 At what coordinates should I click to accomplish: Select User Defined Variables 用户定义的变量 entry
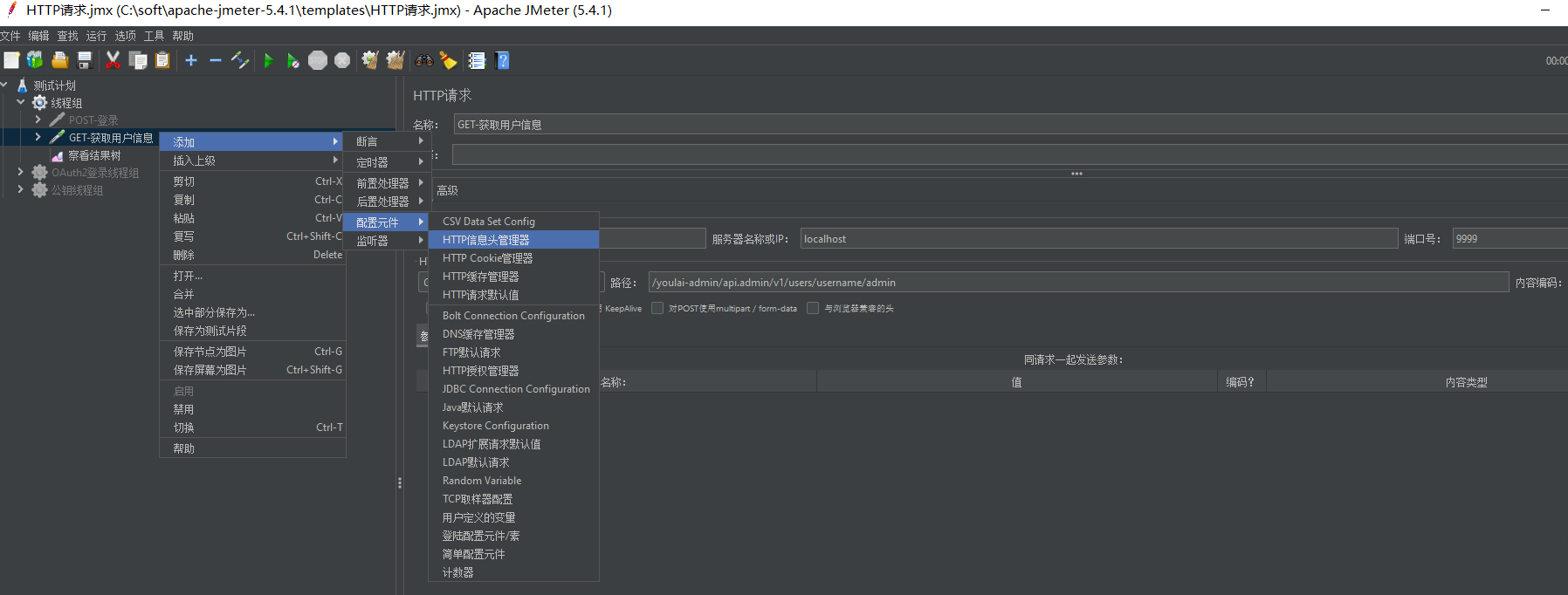pos(513,517)
